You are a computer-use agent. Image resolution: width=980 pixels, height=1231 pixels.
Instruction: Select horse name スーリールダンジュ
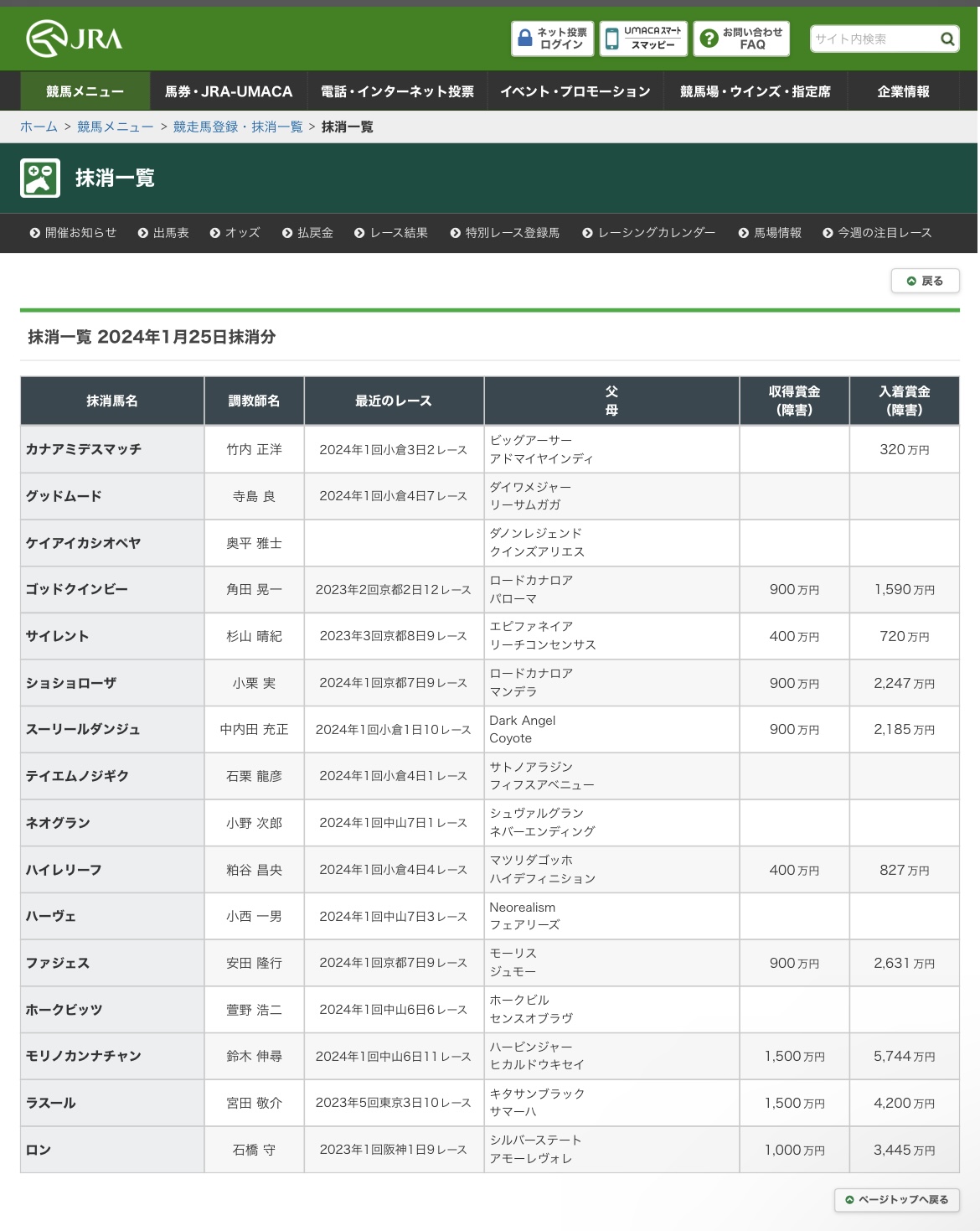(x=83, y=729)
